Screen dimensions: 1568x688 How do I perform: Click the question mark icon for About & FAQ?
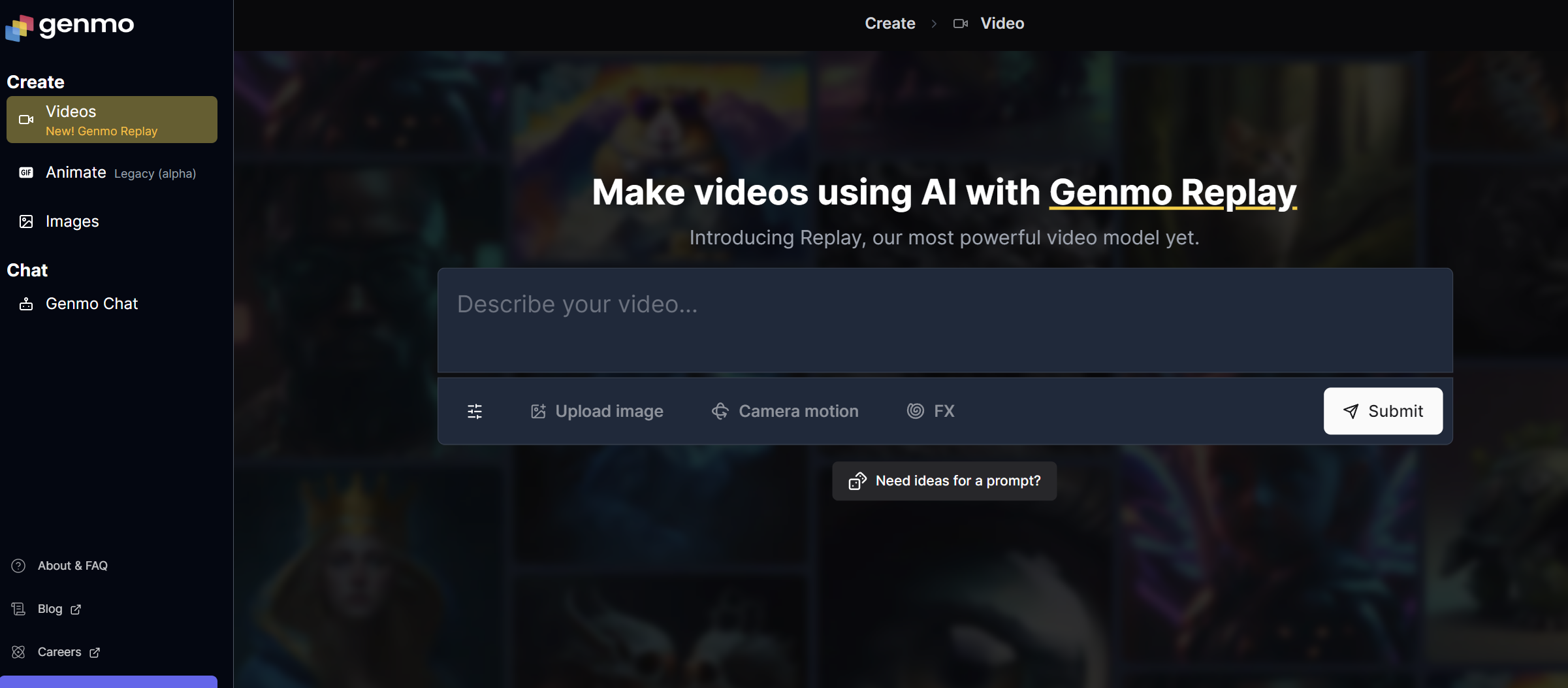[x=18, y=566]
